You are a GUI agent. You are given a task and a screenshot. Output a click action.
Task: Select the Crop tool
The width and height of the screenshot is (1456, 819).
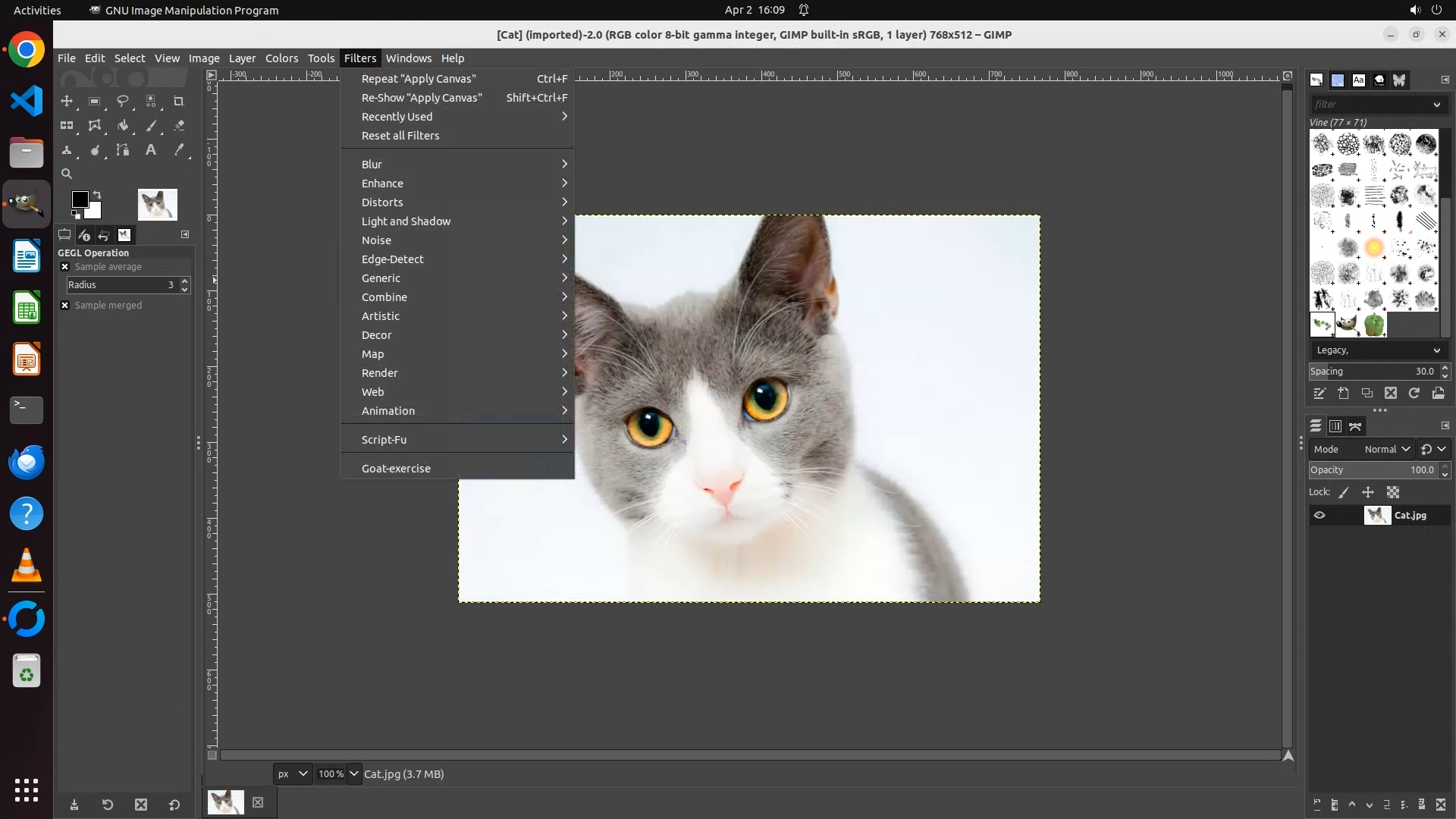(179, 101)
